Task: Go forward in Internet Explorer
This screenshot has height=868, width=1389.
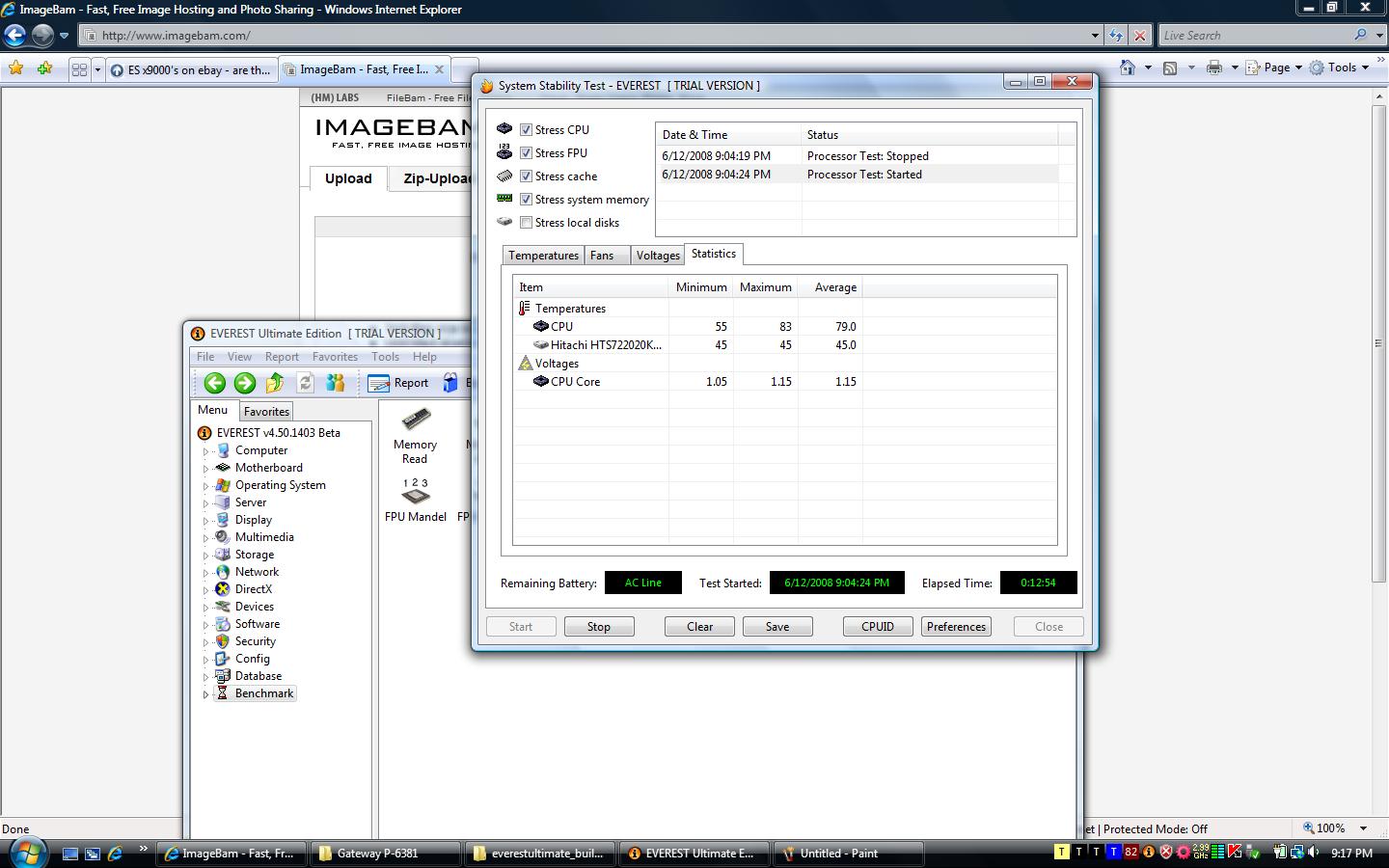Action: pyautogui.click(x=42, y=36)
